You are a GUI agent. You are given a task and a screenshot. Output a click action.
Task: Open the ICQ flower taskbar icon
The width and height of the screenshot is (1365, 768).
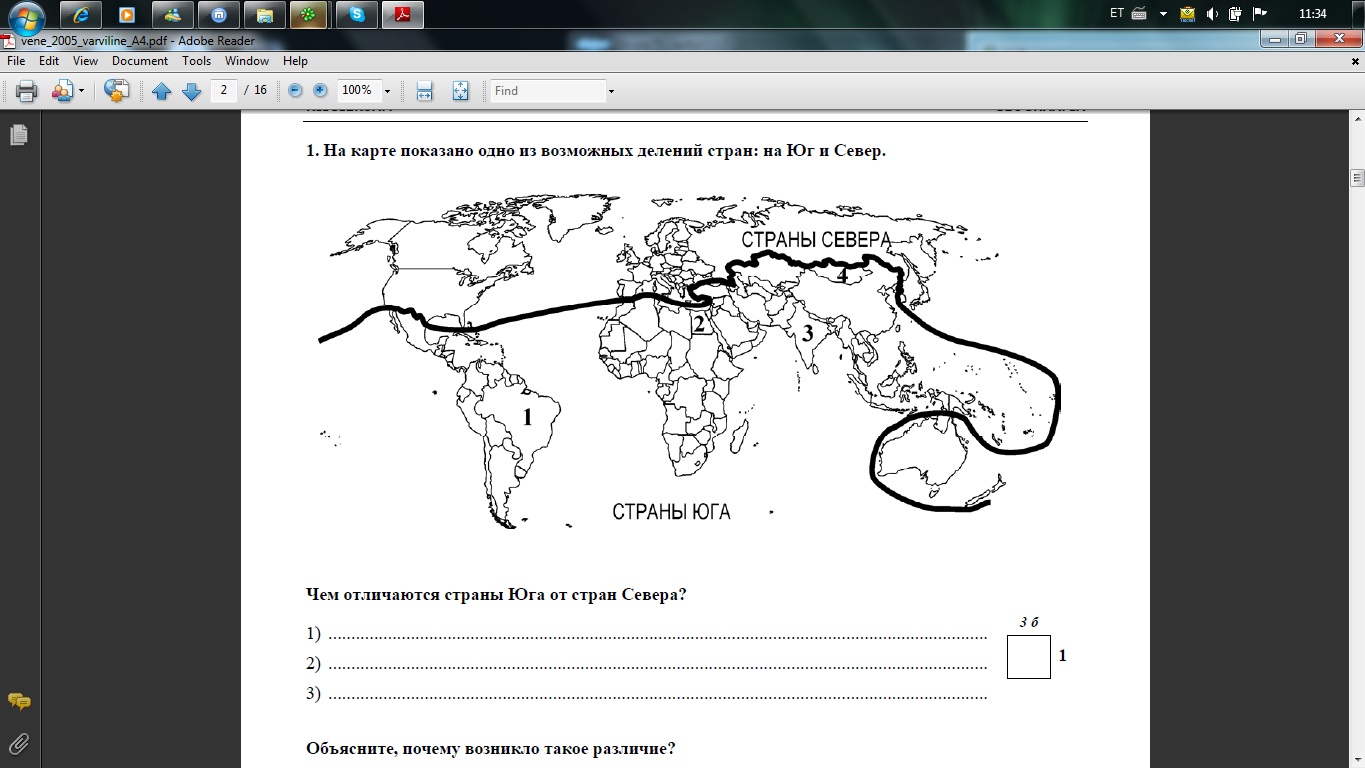[x=310, y=15]
